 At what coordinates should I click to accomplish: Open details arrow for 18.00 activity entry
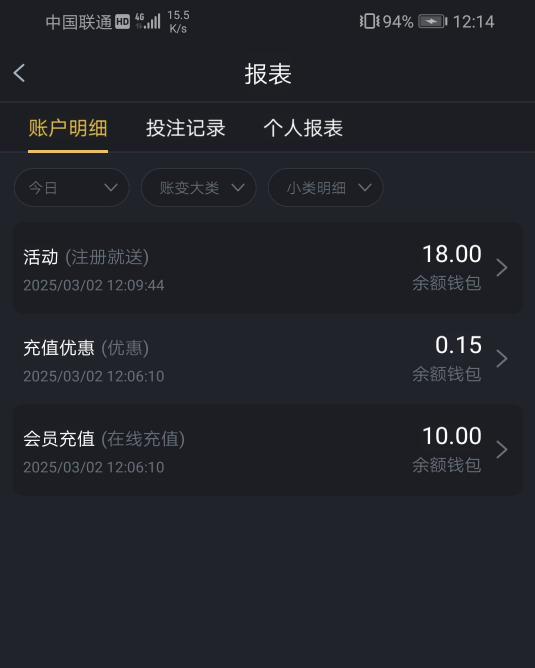502,268
